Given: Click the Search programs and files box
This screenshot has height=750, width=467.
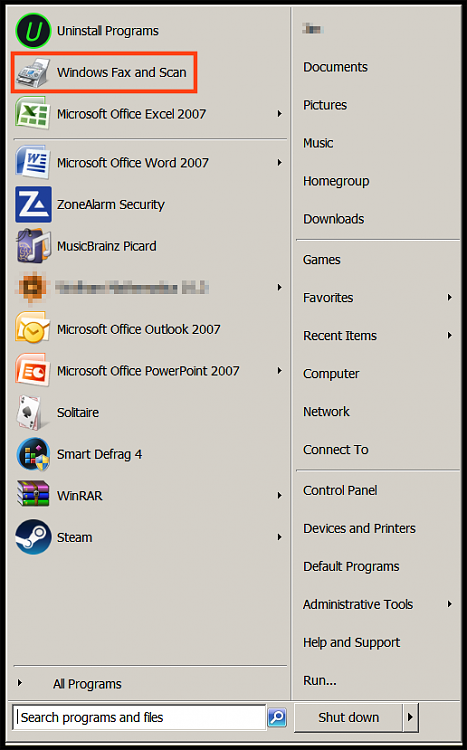Looking at the screenshot, I should tap(139, 717).
